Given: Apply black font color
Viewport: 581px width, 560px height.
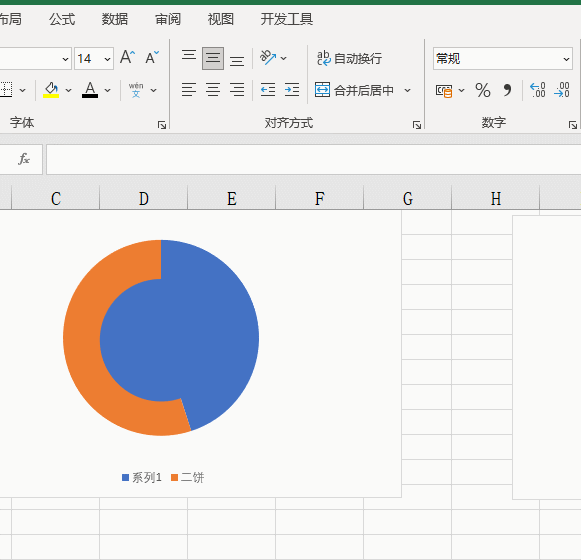Looking at the screenshot, I should (90, 90).
